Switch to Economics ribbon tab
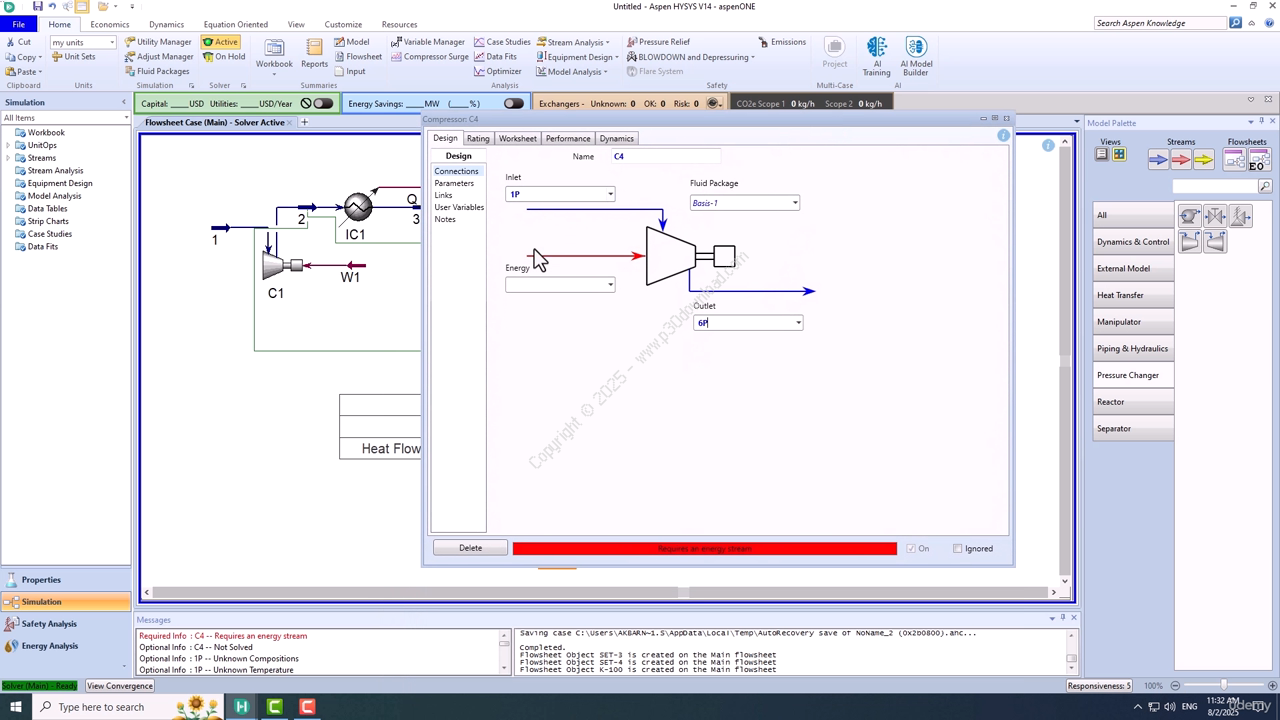The height and width of the screenshot is (720, 1280). pyautogui.click(x=110, y=24)
